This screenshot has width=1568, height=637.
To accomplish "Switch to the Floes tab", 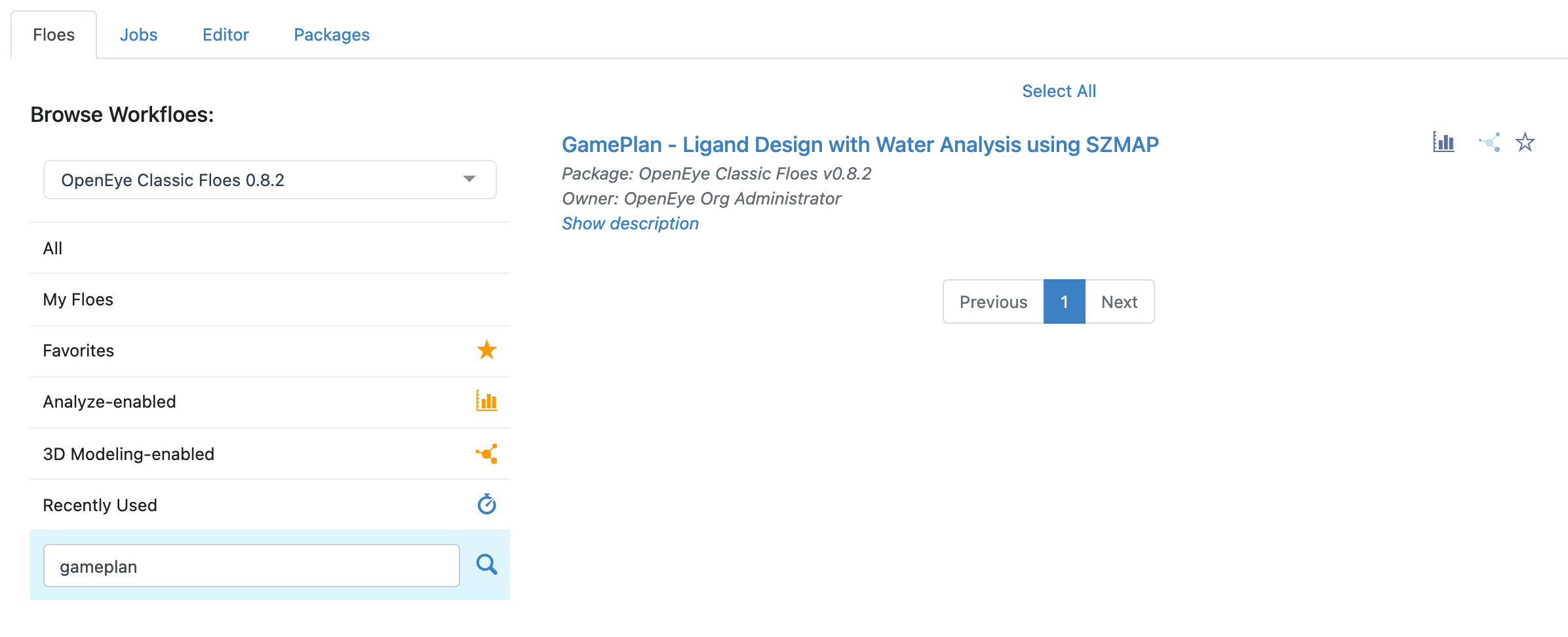I will [x=54, y=35].
